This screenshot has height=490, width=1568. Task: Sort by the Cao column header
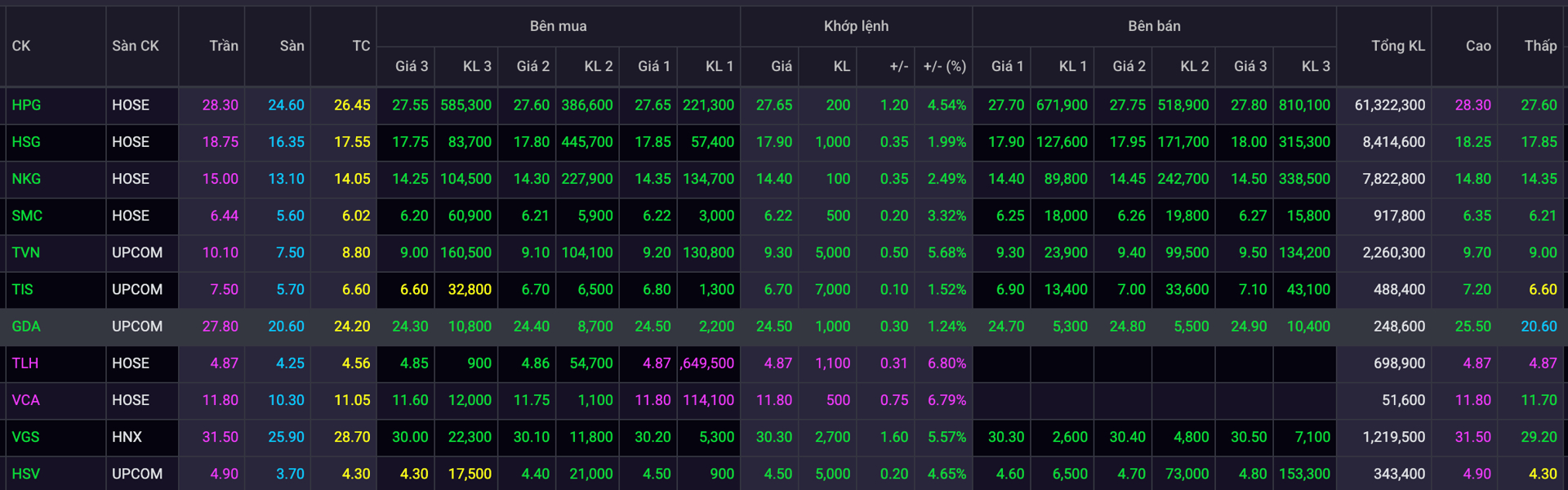[x=1477, y=46]
